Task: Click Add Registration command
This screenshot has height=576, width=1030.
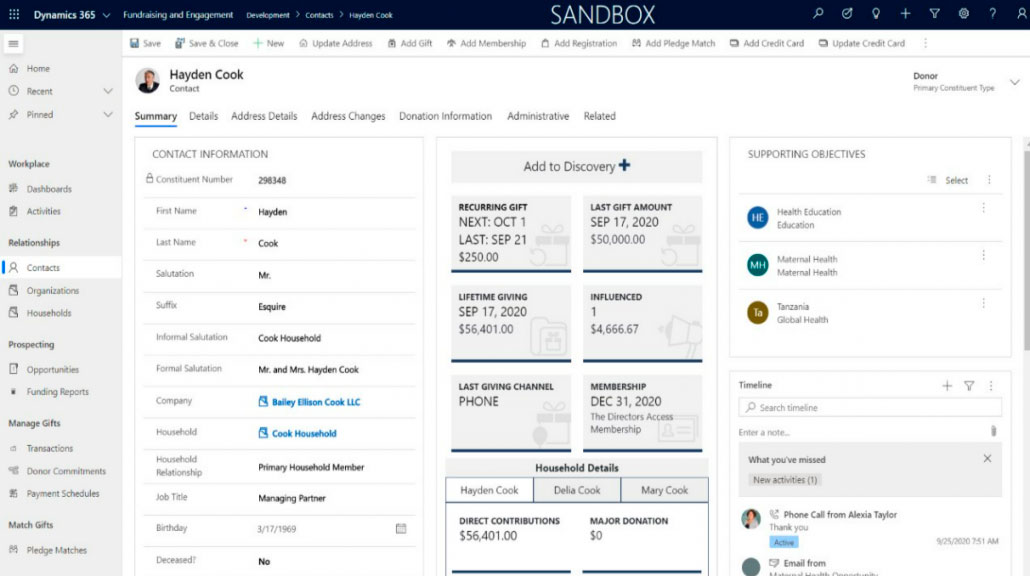Action: pos(579,43)
